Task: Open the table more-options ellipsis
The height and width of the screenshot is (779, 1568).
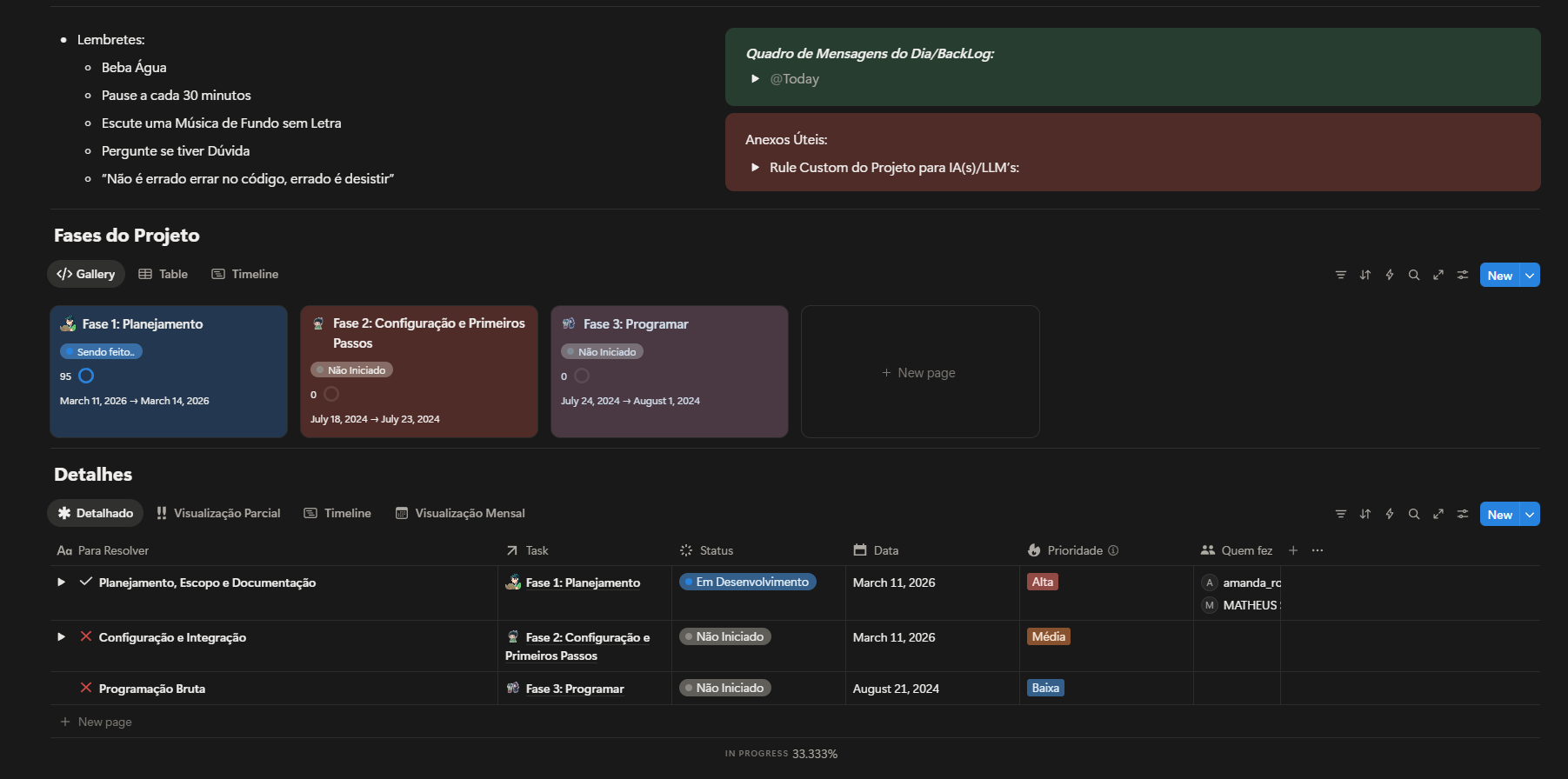Action: click(1318, 550)
